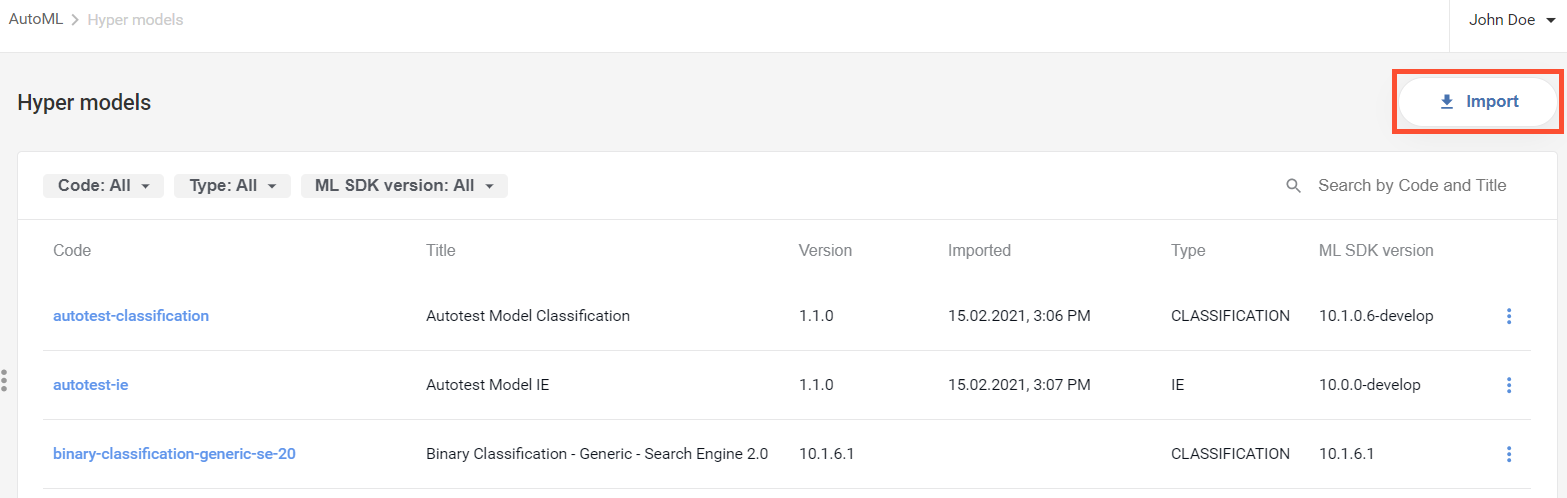Open kebab menu for autotest-ie row

[x=1509, y=385]
